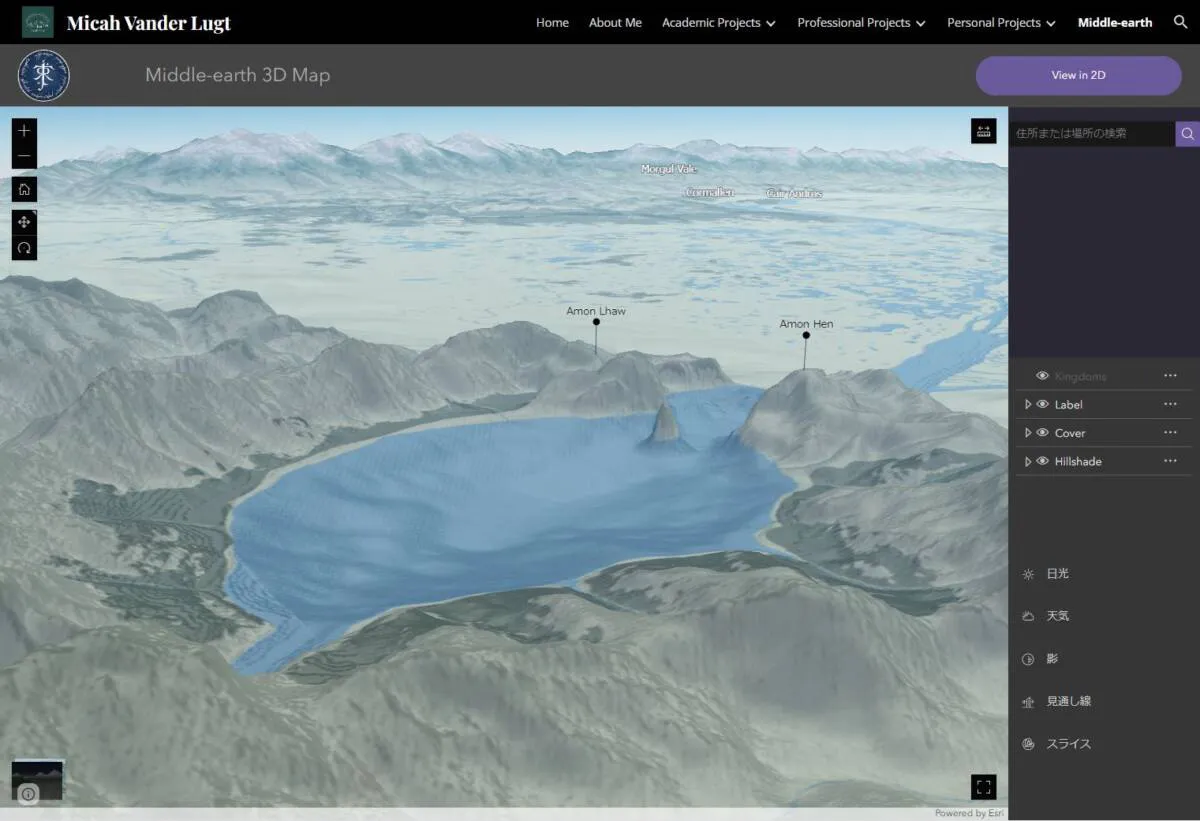Open the 見通し線 line of sight tool
Screen dimensions: 1200x821
pyautogui.click(x=1057, y=701)
